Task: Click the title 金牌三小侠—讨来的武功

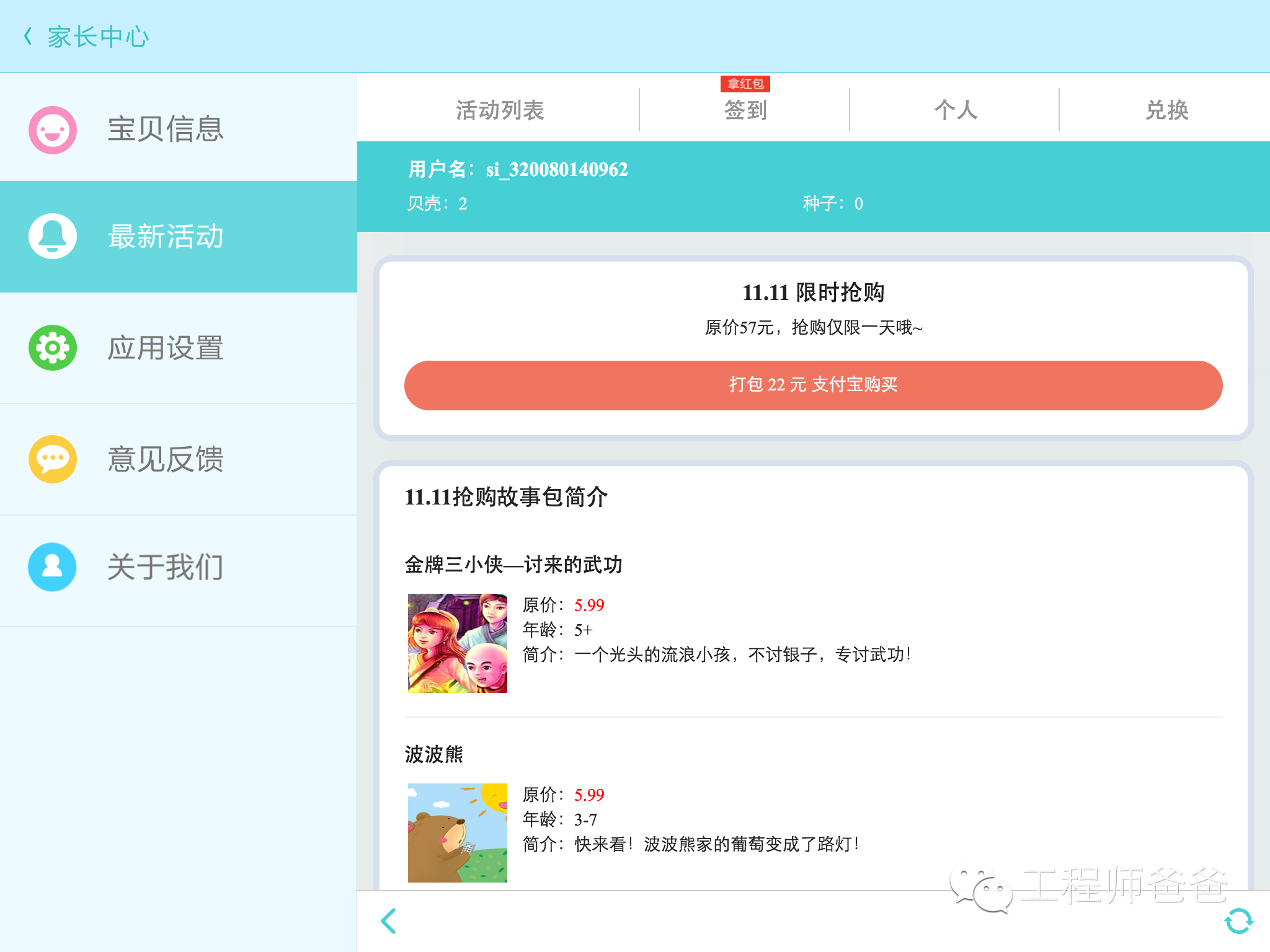Action: pos(513,565)
